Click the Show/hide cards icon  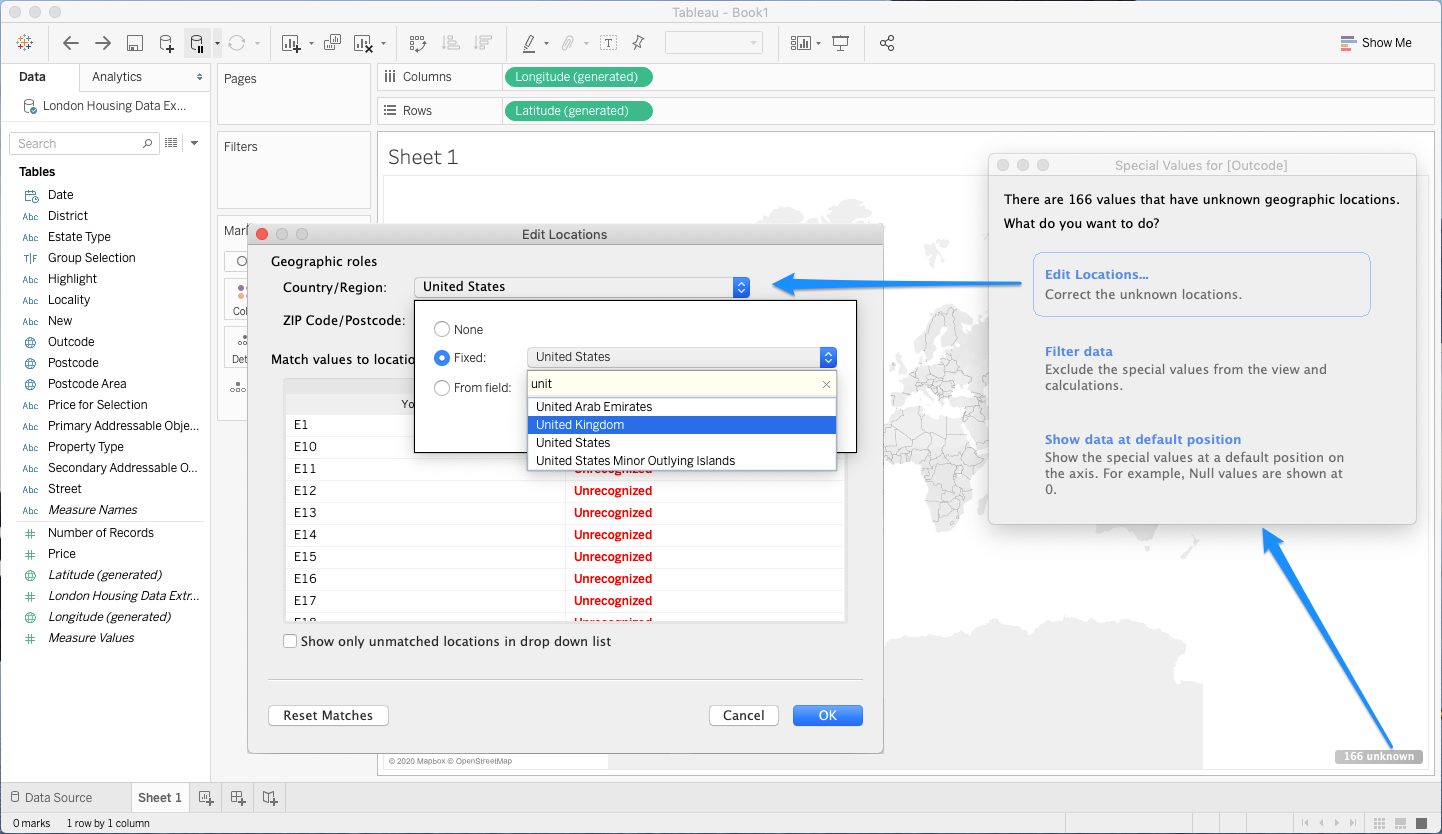(801, 43)
